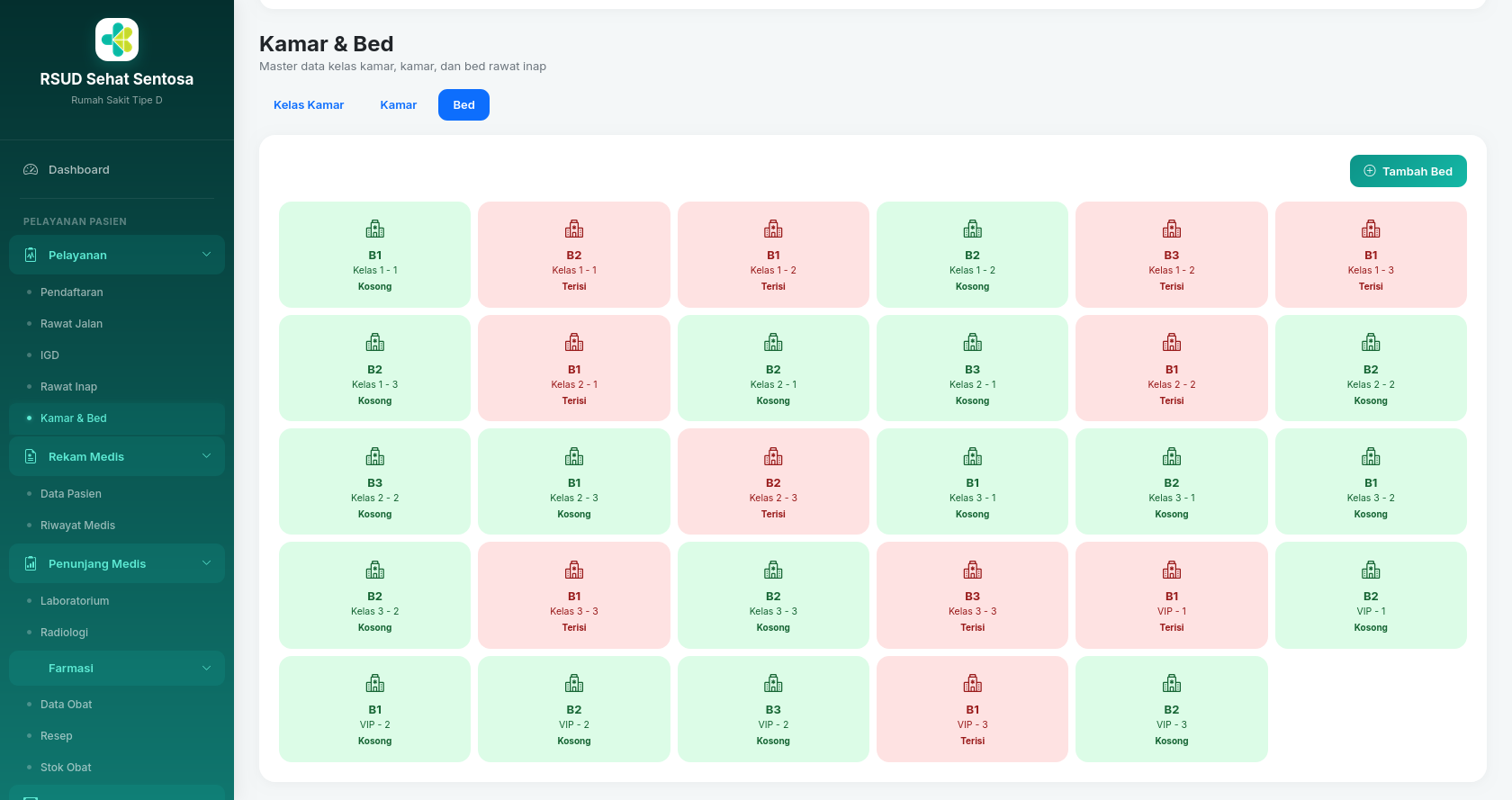Screen dimensions: 1512x800
Task: Click the bed icon of B1 VIP - 3
Action: pyautogui.click(x=973, y=683)
